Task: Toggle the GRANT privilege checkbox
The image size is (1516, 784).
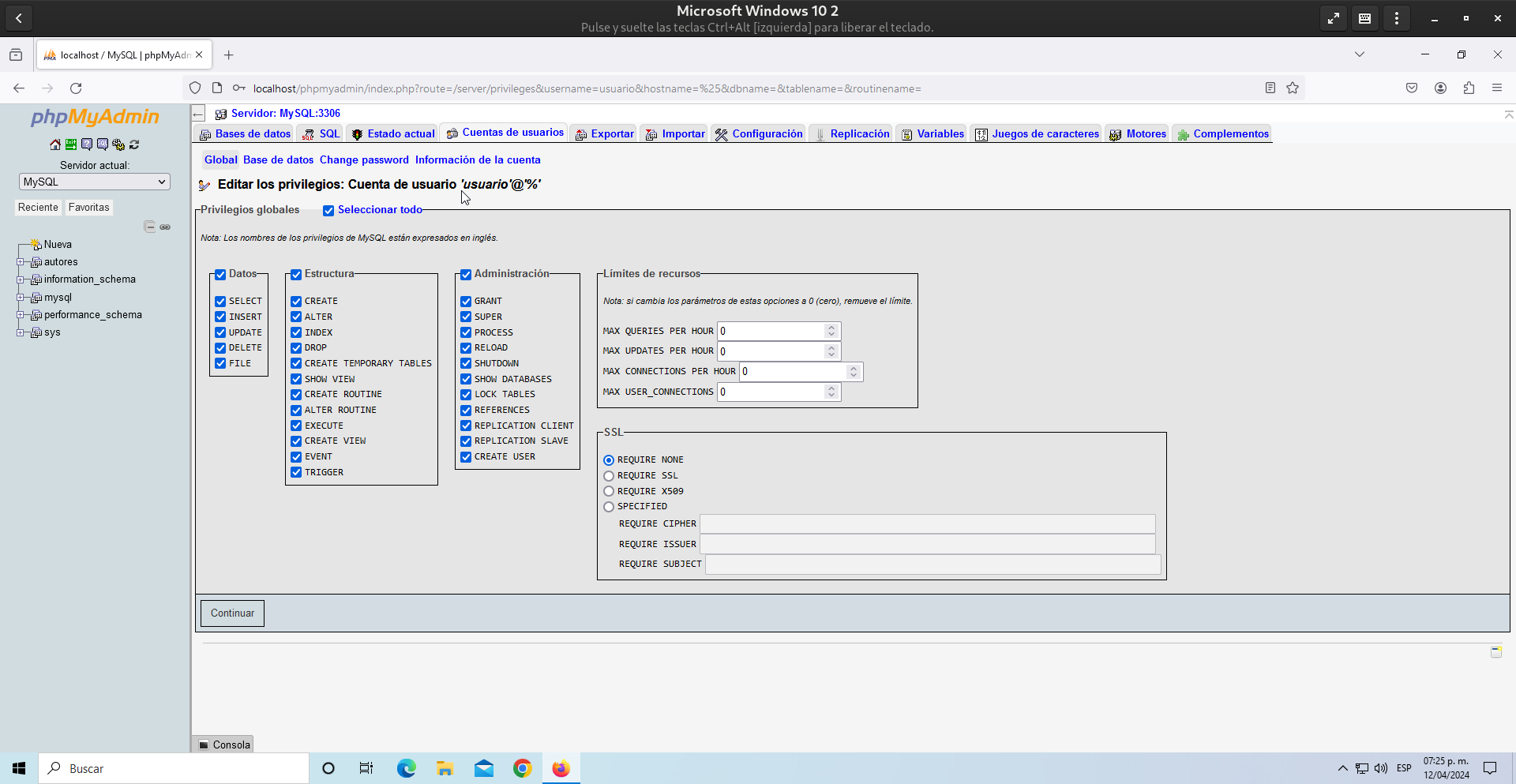Action: (466, 302)
